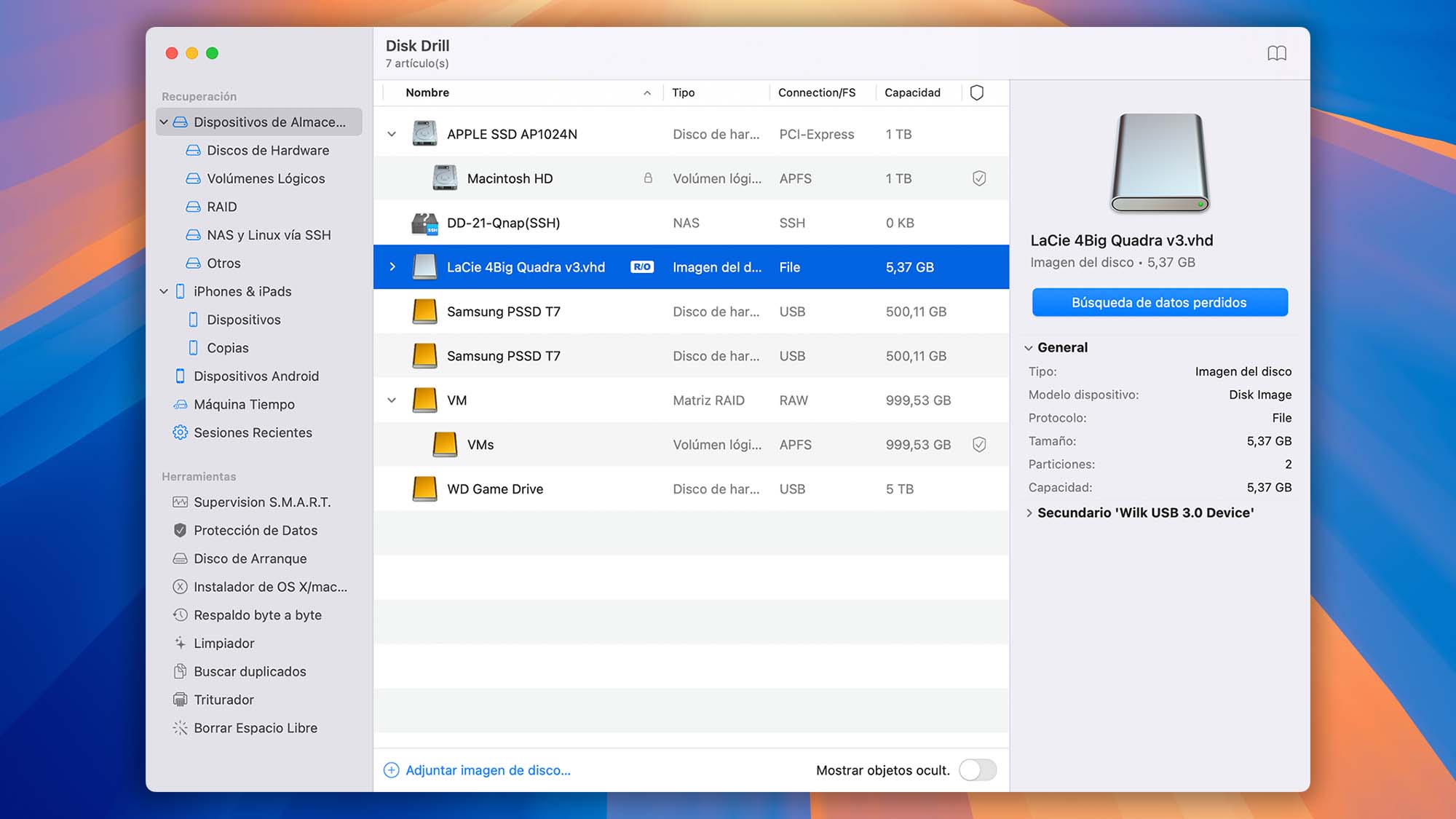Sort by Connection/FS column header
Viewport: 1456px width, 819px height.
click(817, 92)
